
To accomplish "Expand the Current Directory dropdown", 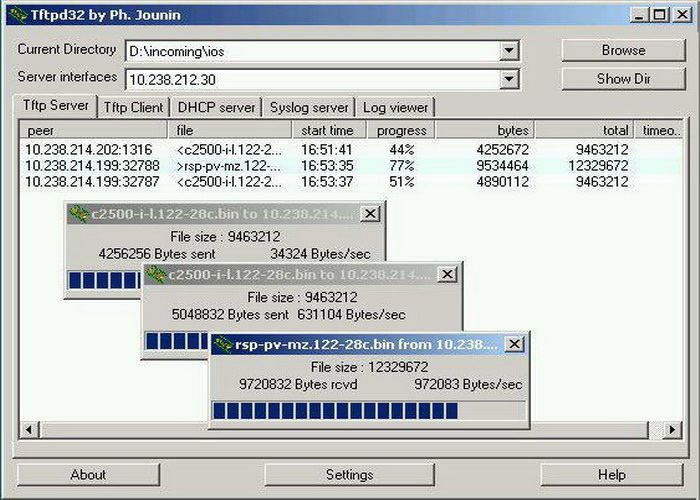I will point(508,51).
